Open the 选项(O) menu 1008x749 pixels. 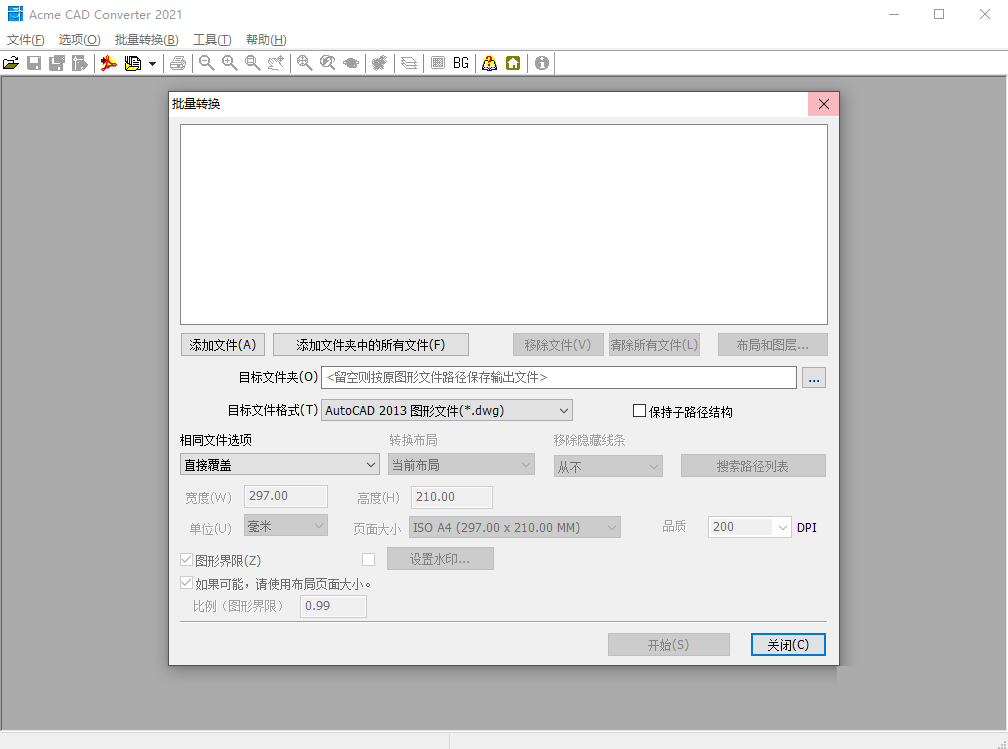click(80, 40)
